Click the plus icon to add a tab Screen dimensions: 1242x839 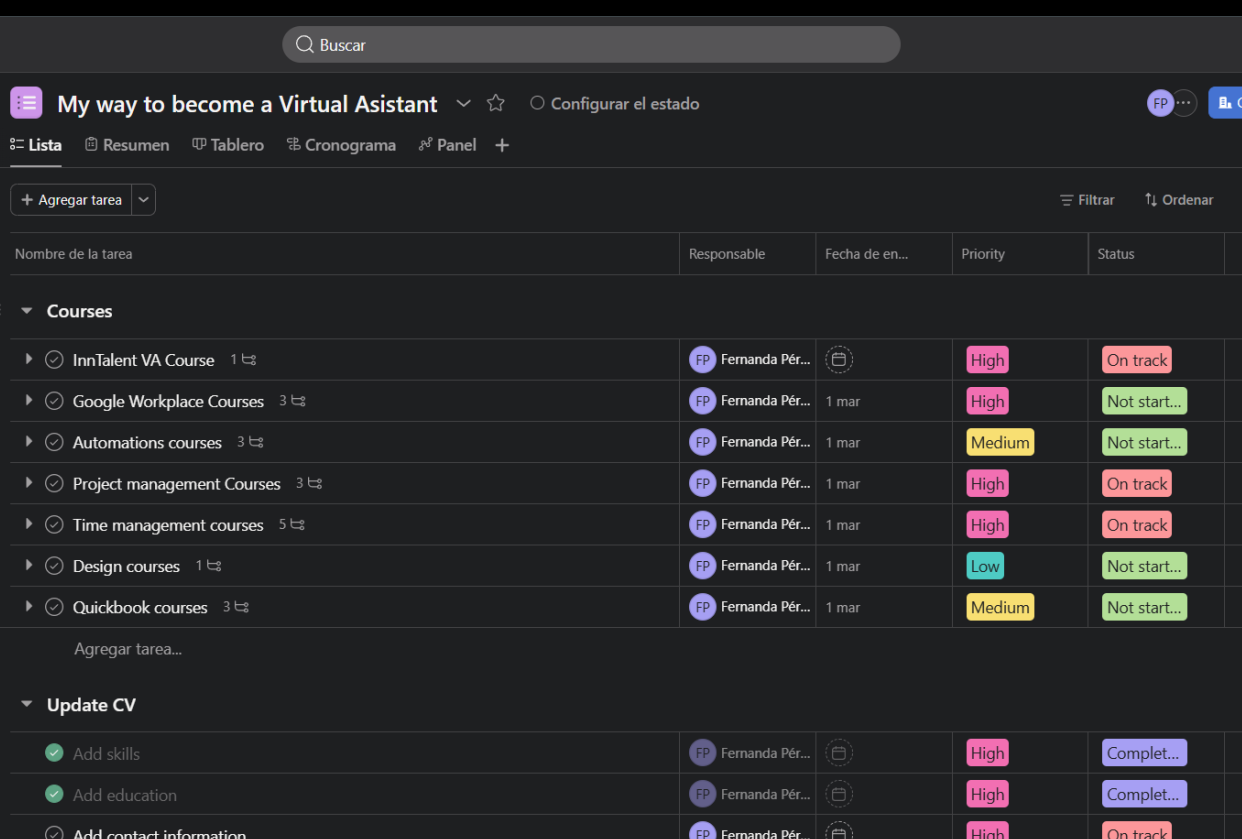tap(502, 145)
